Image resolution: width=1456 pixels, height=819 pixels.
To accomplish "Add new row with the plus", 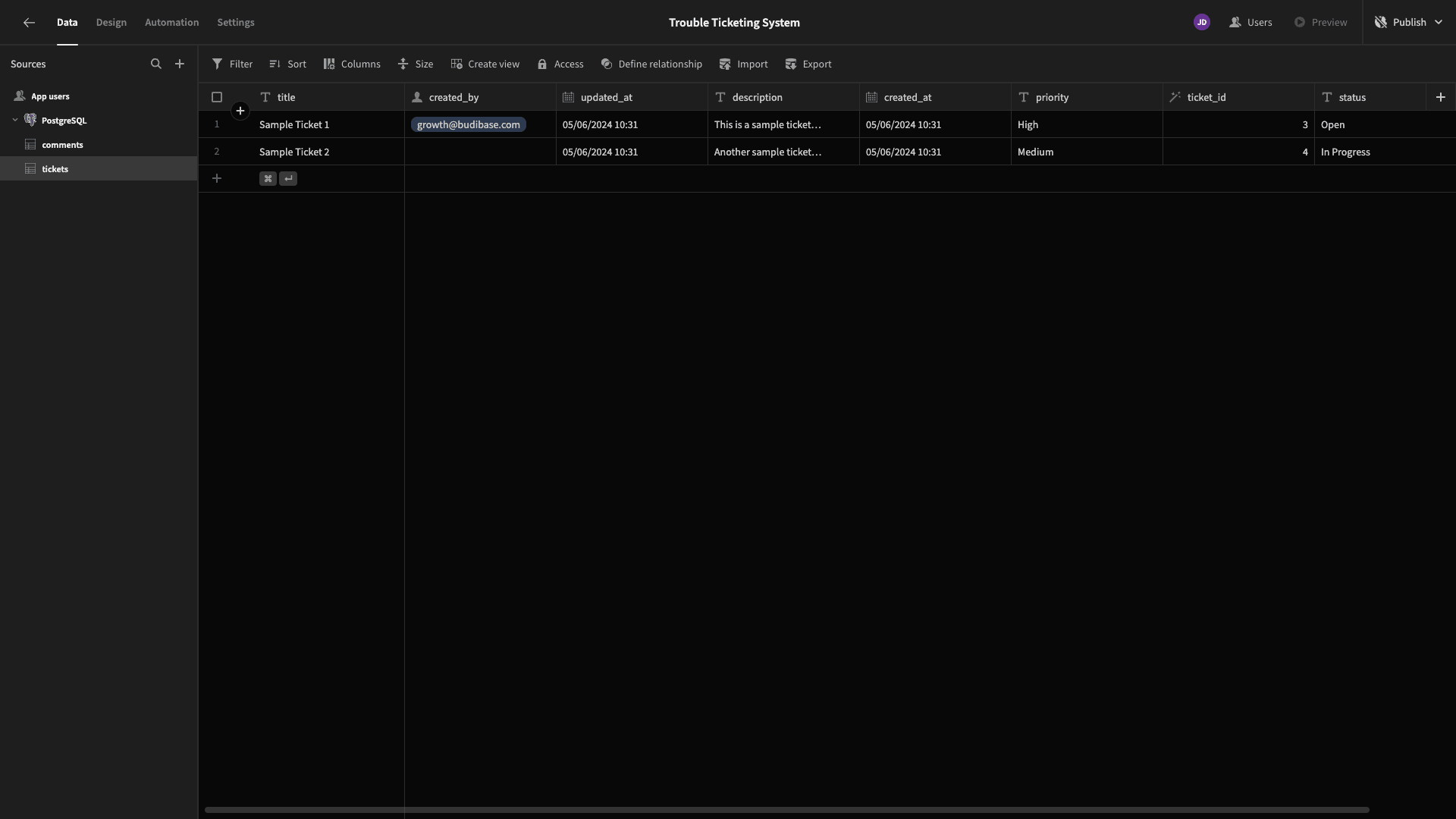I will 217,179.
